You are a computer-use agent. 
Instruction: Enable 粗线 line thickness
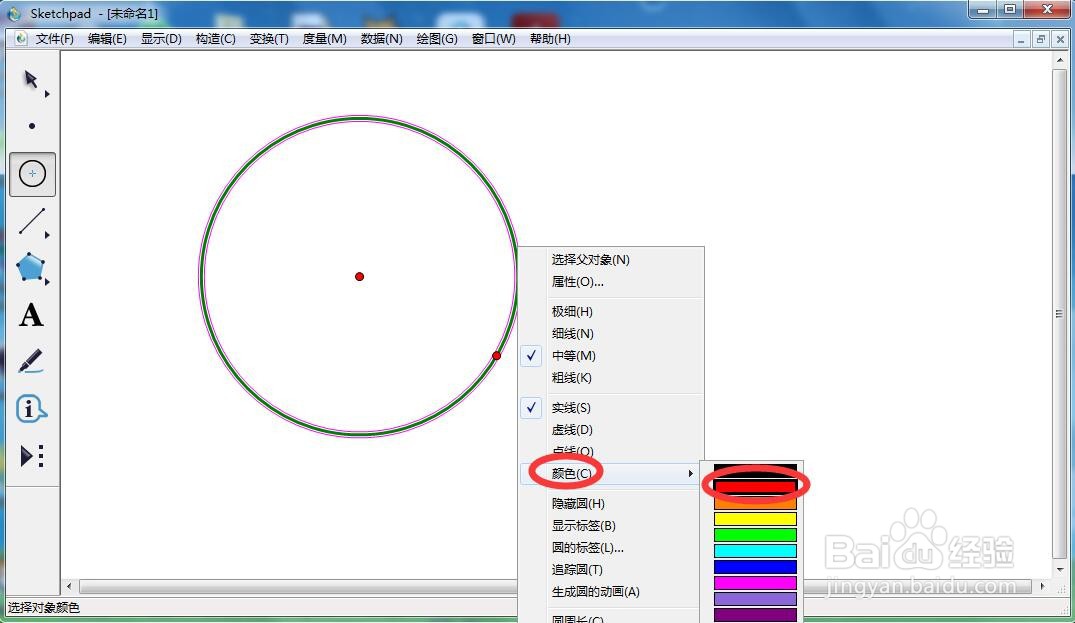coord(572,377)
